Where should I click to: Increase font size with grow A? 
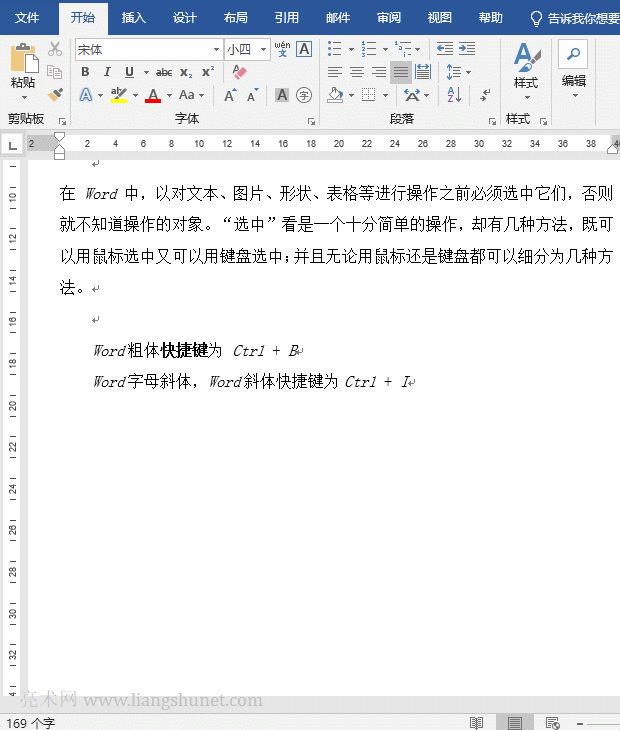(230, 95)
